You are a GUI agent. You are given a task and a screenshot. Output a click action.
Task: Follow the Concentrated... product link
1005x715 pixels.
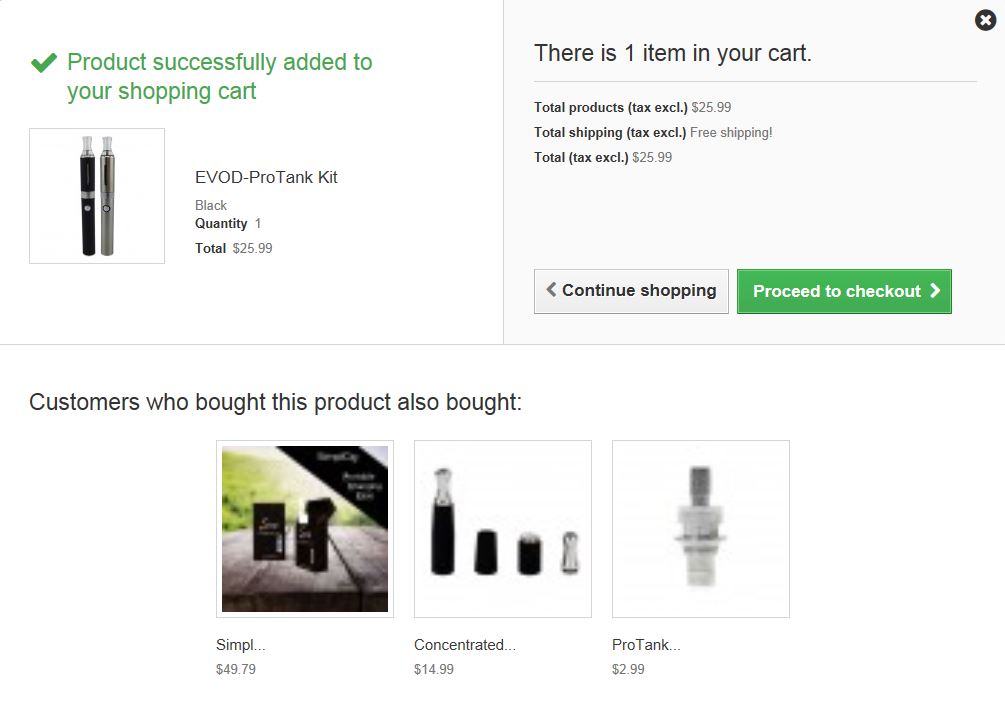point(465,645)
